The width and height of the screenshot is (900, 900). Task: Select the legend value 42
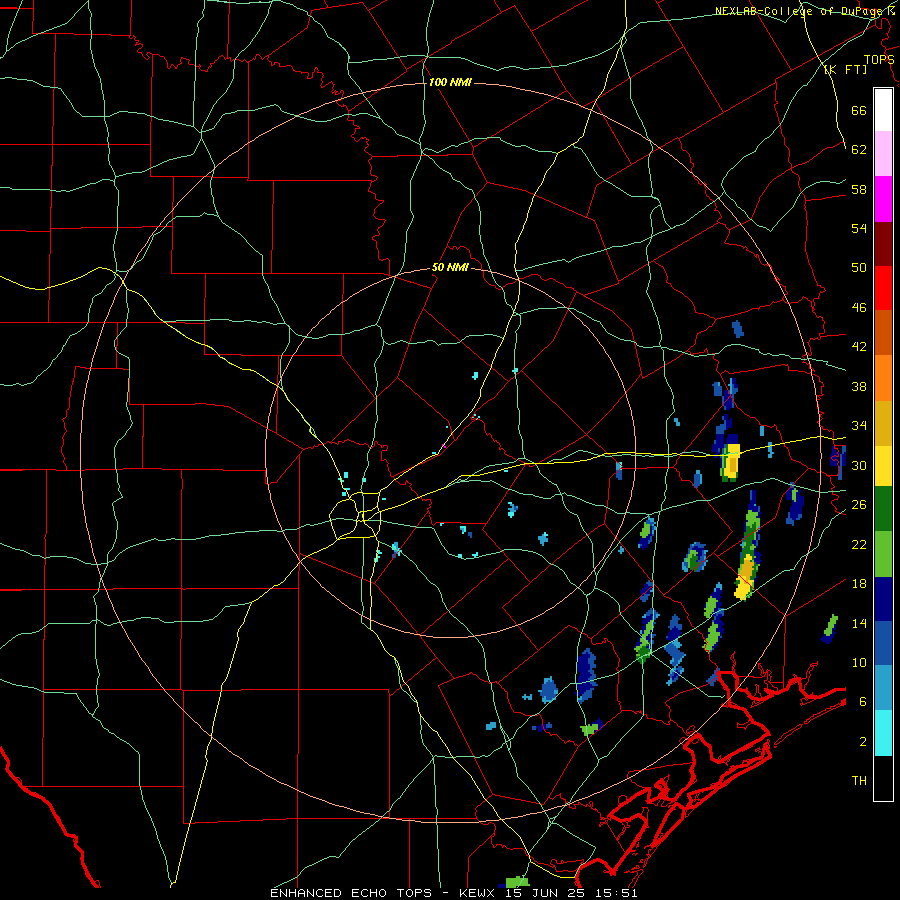[859, 347]
